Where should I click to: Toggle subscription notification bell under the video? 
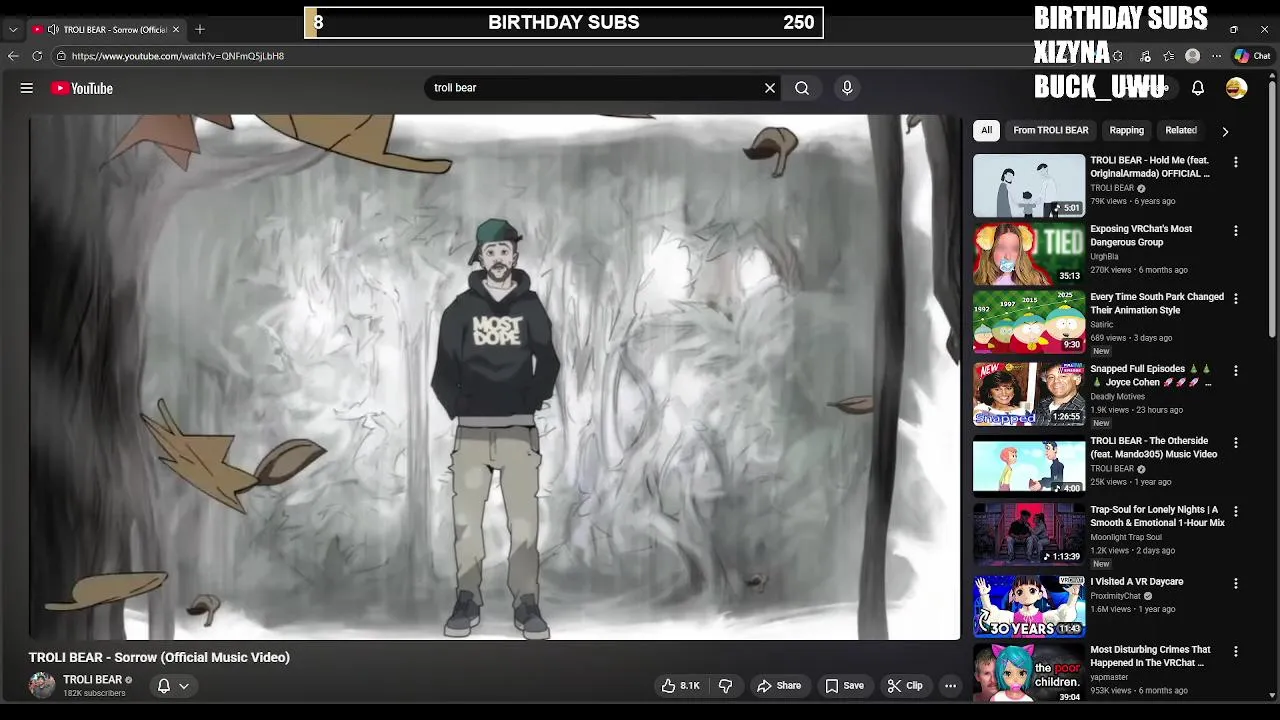point(164,686)
